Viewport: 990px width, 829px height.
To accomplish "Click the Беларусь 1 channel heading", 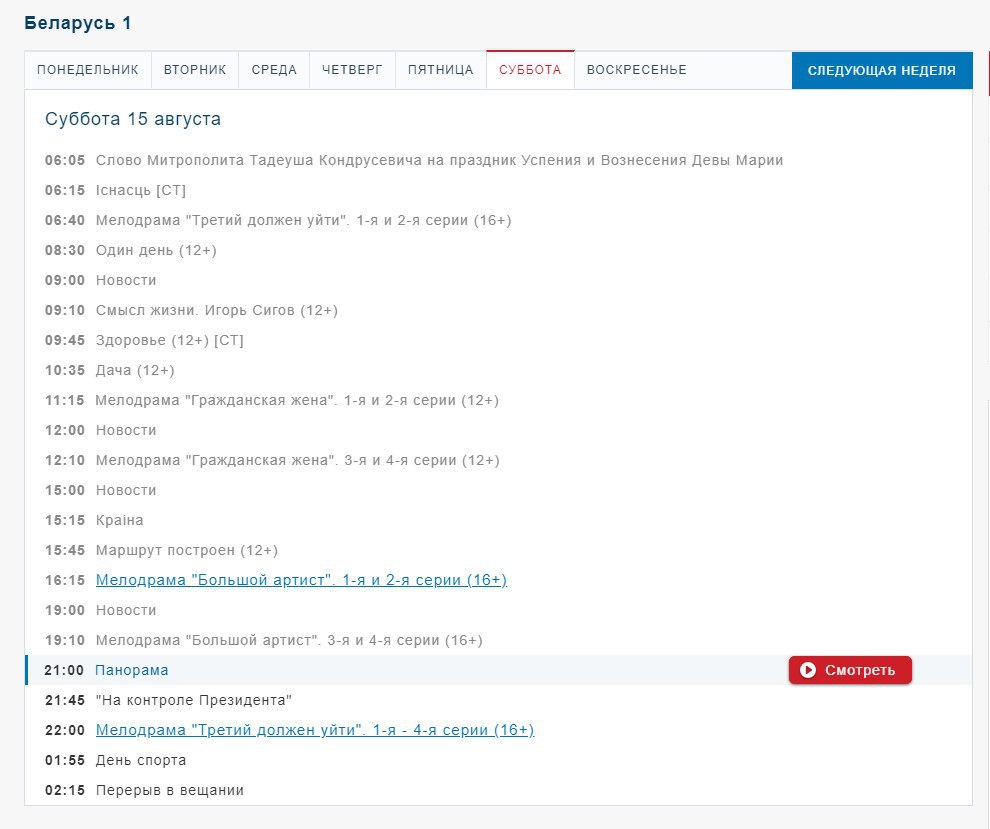I will coord(78,23).
